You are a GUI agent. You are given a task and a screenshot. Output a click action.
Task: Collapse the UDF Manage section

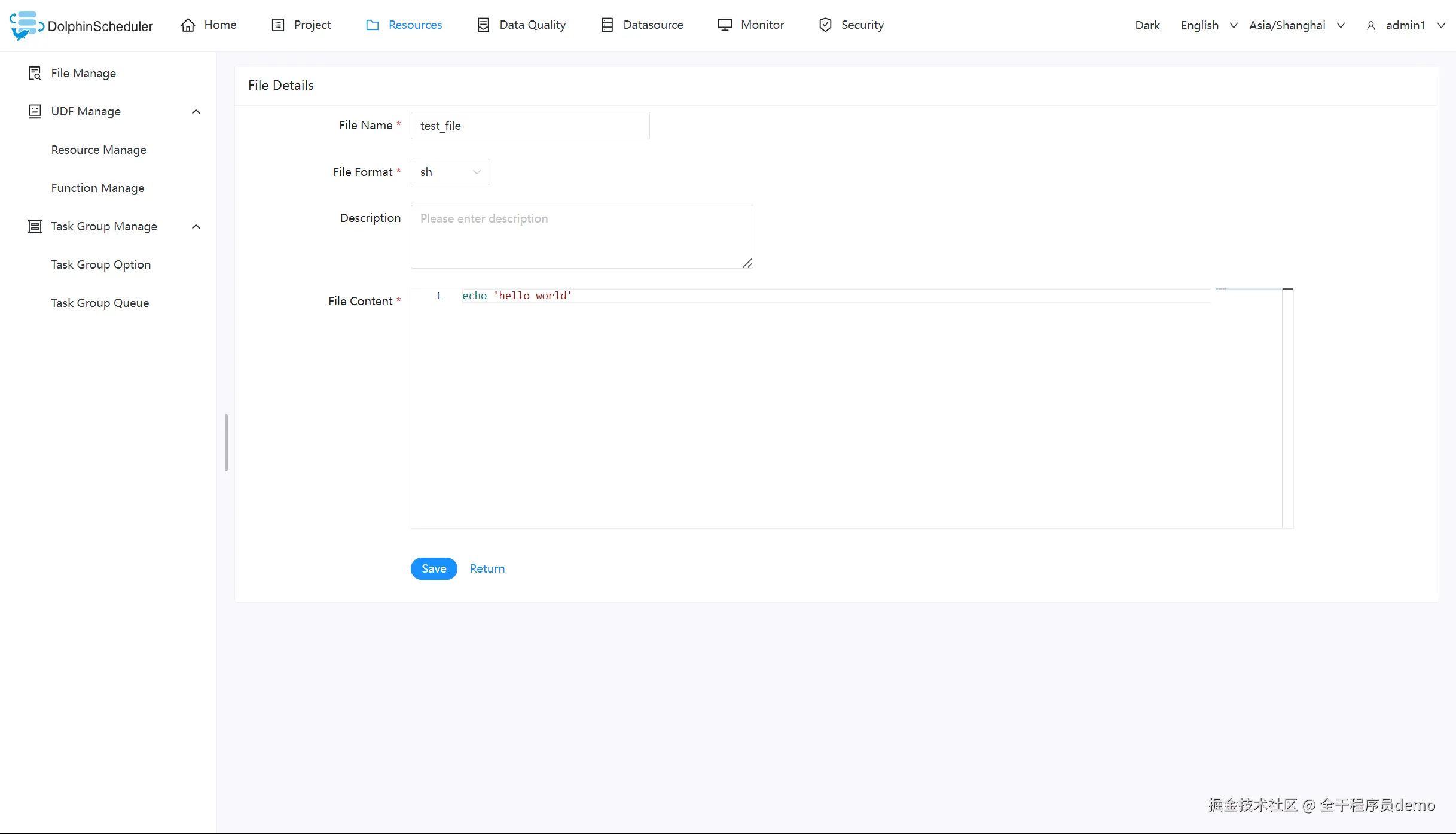[196, 111]
